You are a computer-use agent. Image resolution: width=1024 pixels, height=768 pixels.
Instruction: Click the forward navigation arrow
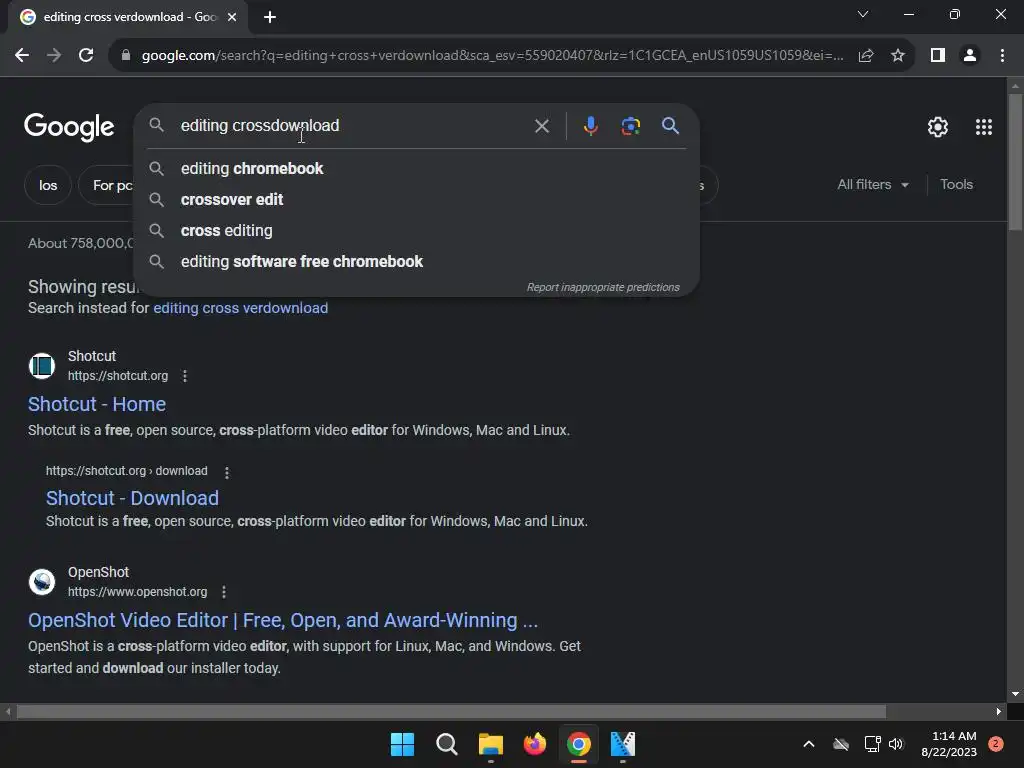click(54, 56)
